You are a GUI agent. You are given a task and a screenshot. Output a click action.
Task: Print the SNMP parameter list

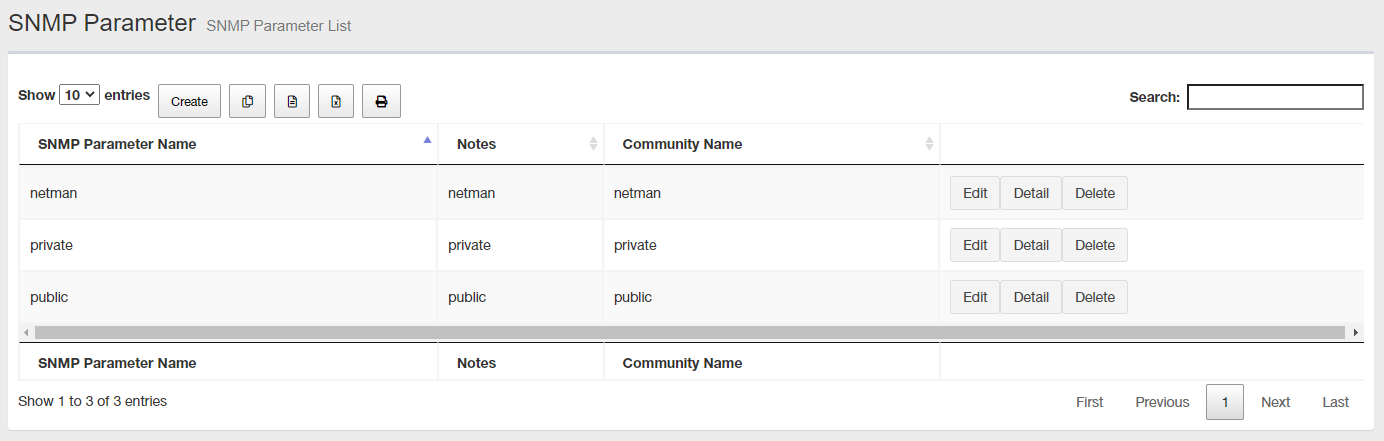click(x=381, y=101)
